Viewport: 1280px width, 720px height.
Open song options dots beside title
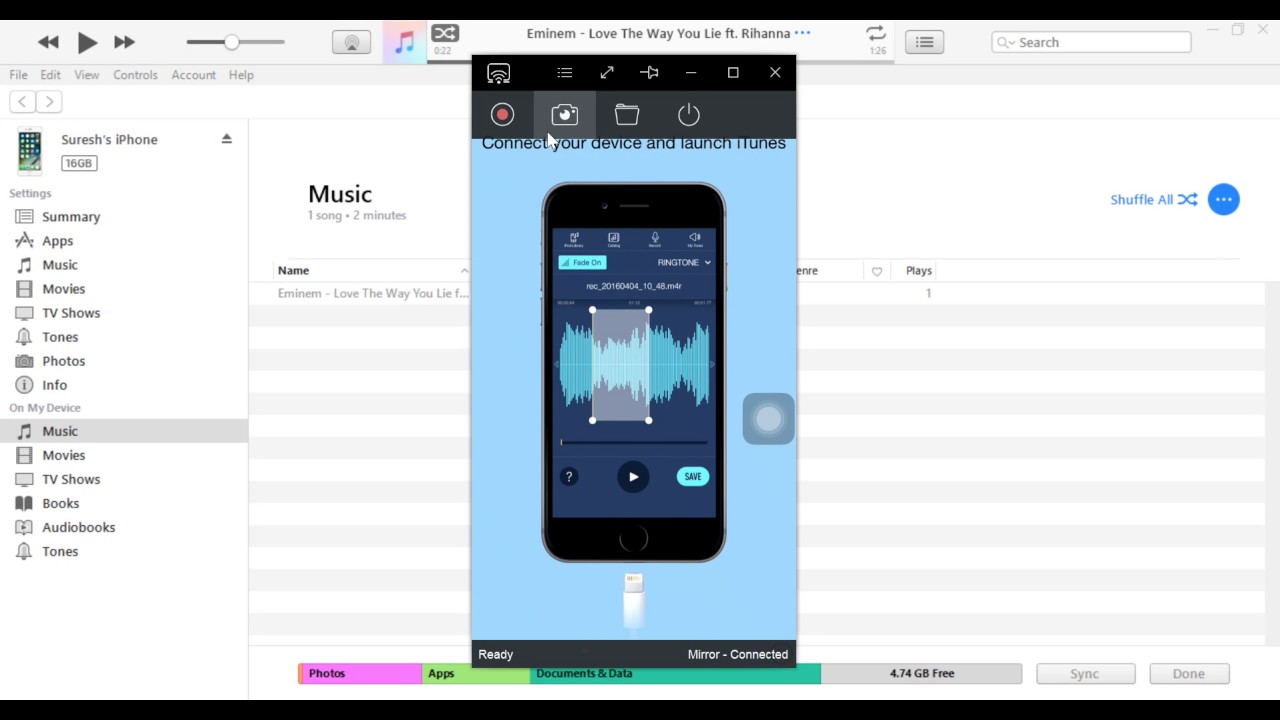pyautogui.click(x=802, y=33)
